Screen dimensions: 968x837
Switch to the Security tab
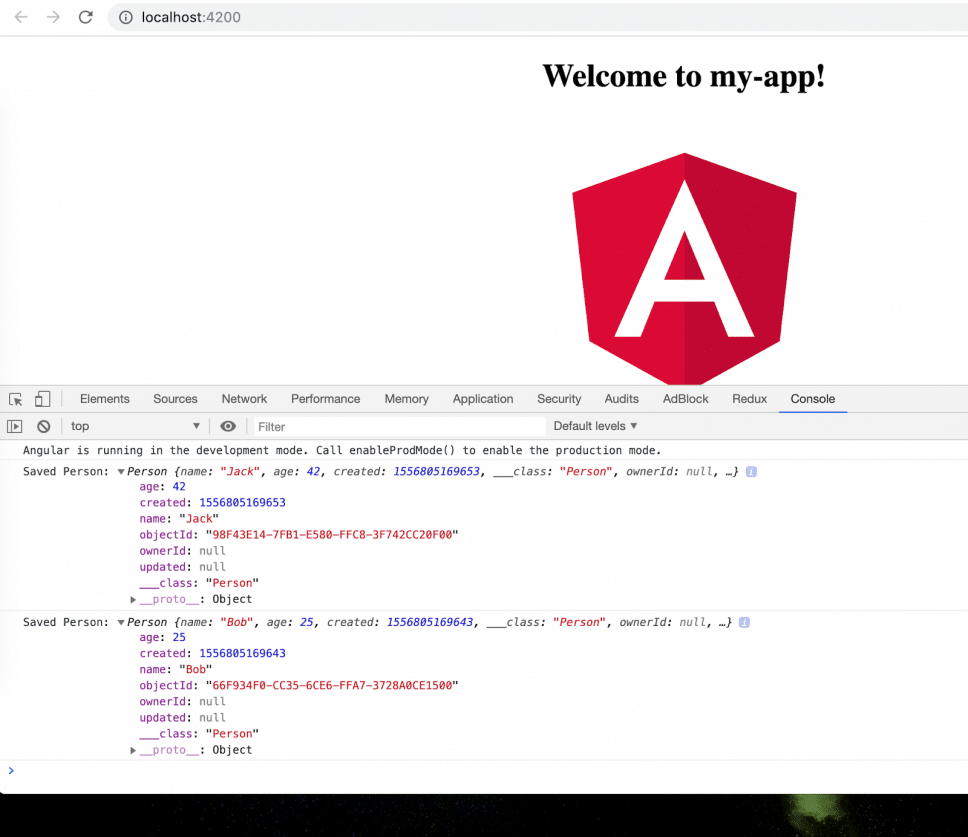tap(559, 399)
